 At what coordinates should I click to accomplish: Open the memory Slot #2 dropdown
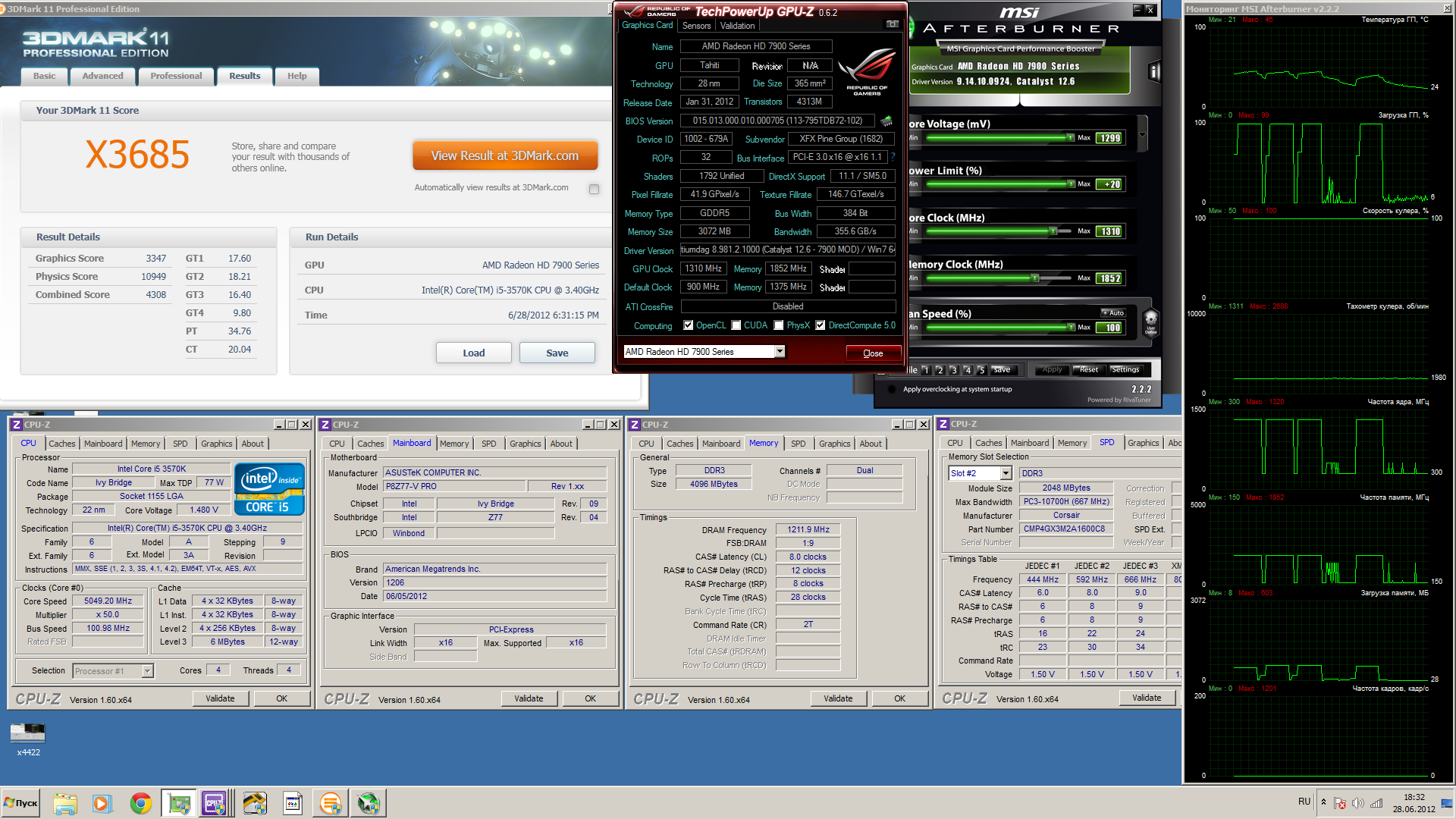coord(1006,473)
